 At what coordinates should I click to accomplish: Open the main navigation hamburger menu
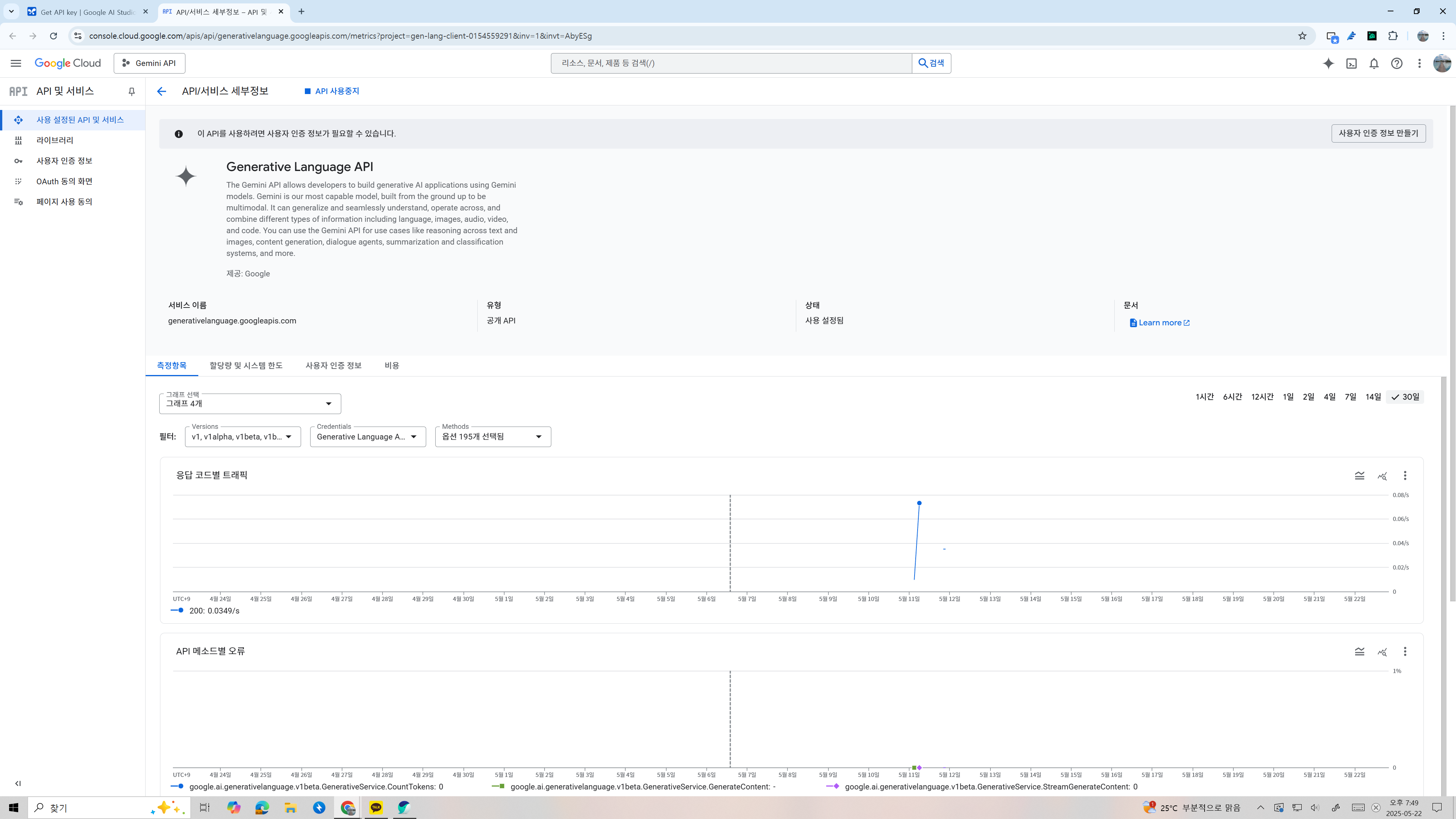tap(16, 63)
